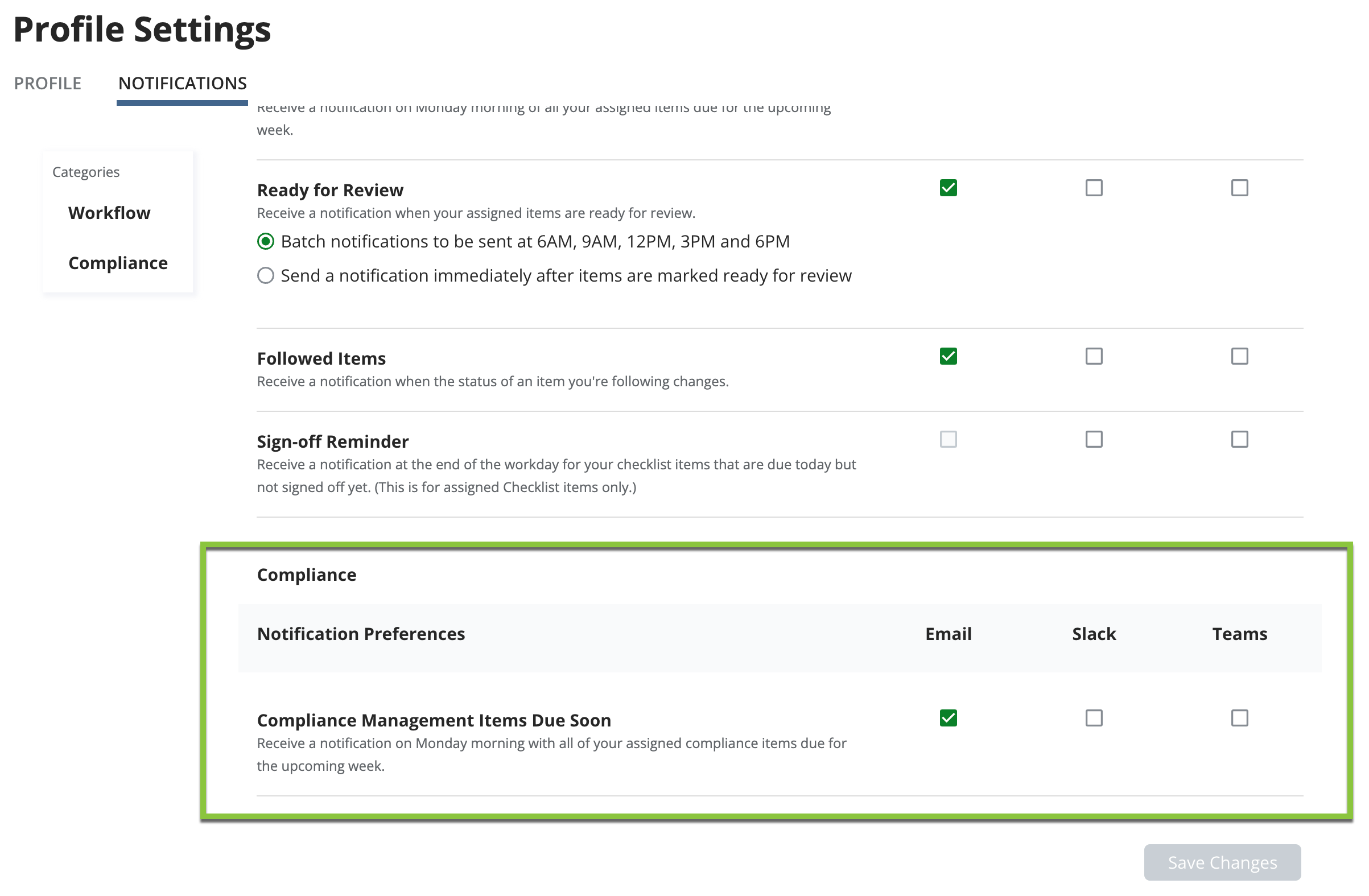Enable Teams for Compliance Items Due Soon

click(1239, 718)
